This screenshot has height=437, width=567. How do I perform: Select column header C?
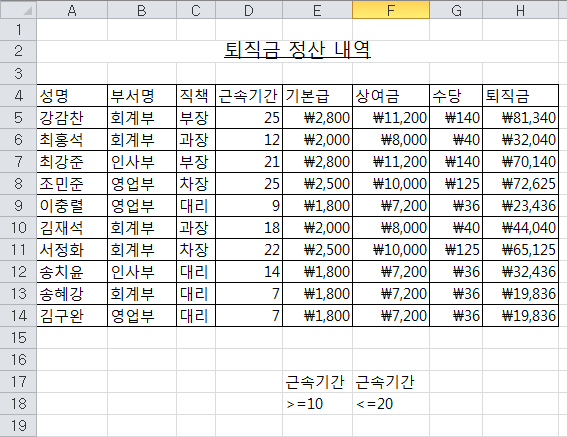[196, 10]
